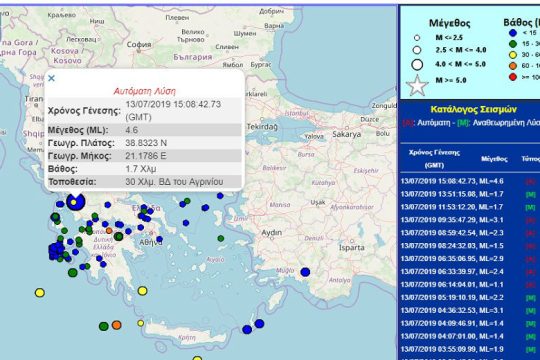Image resolution: width=540 pixels, height=360 pixels.
Task: Click the green depth legend swatch
Action: coord(513,44)
